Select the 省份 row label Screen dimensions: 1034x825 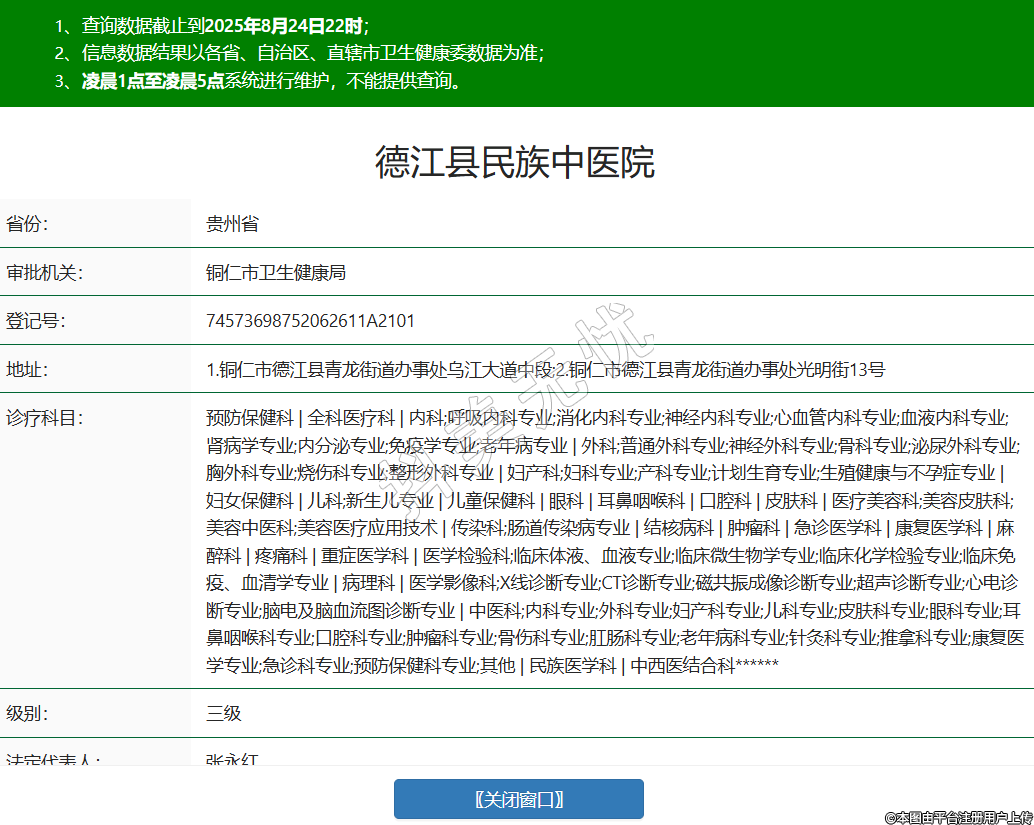(x=27, y=223)
